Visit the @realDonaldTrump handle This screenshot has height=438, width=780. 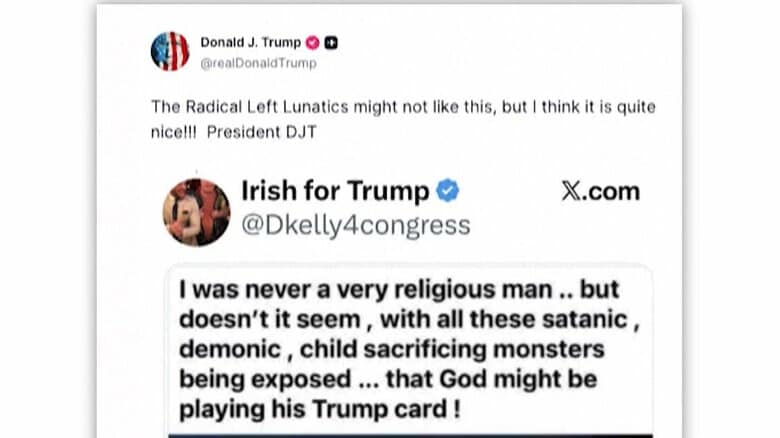pyautogui.click(x=258, y=63)
